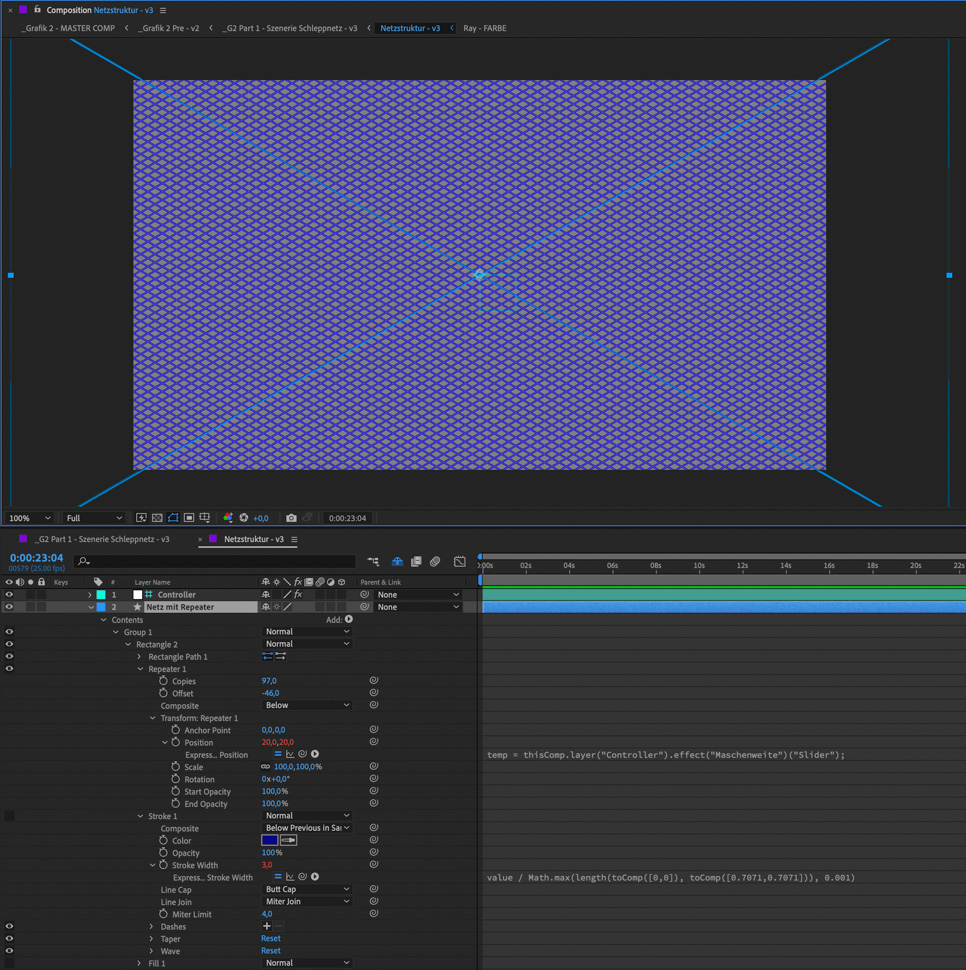The height and width of the screenshot is (970, 966).
Task: Open the viewer magnification 100% dropdown
Action: [x=29, y=518]
